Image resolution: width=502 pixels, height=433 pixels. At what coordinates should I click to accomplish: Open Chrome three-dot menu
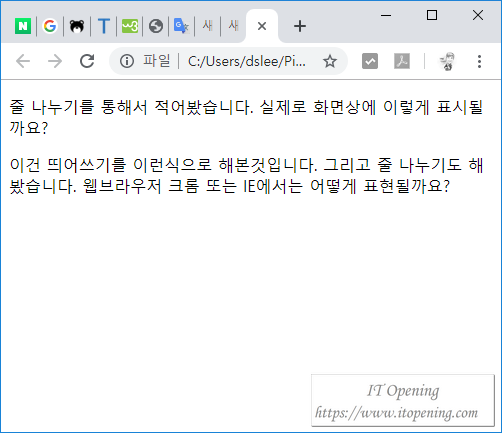tap(479, 61)
